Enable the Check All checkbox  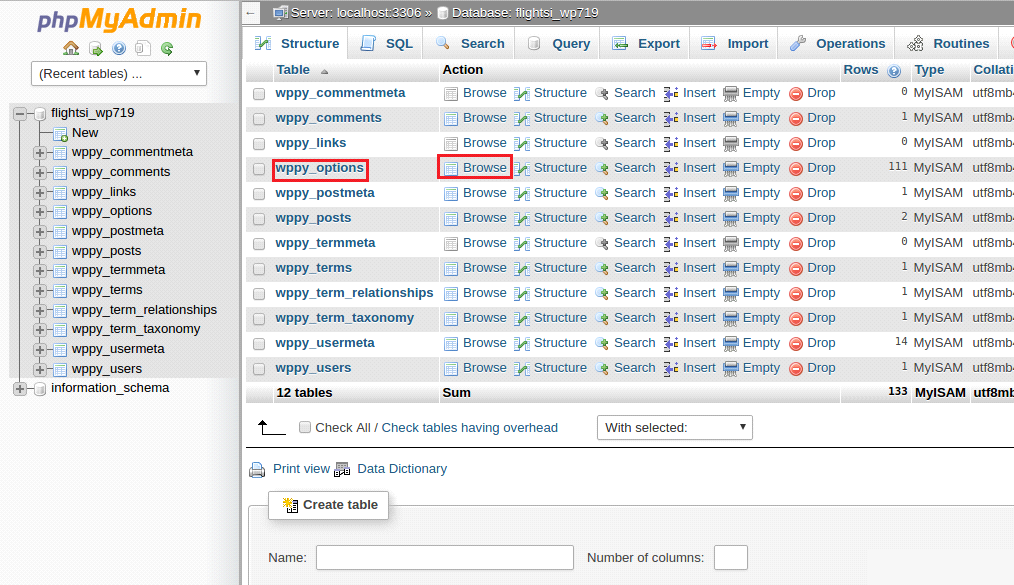[x=305, y=428]
